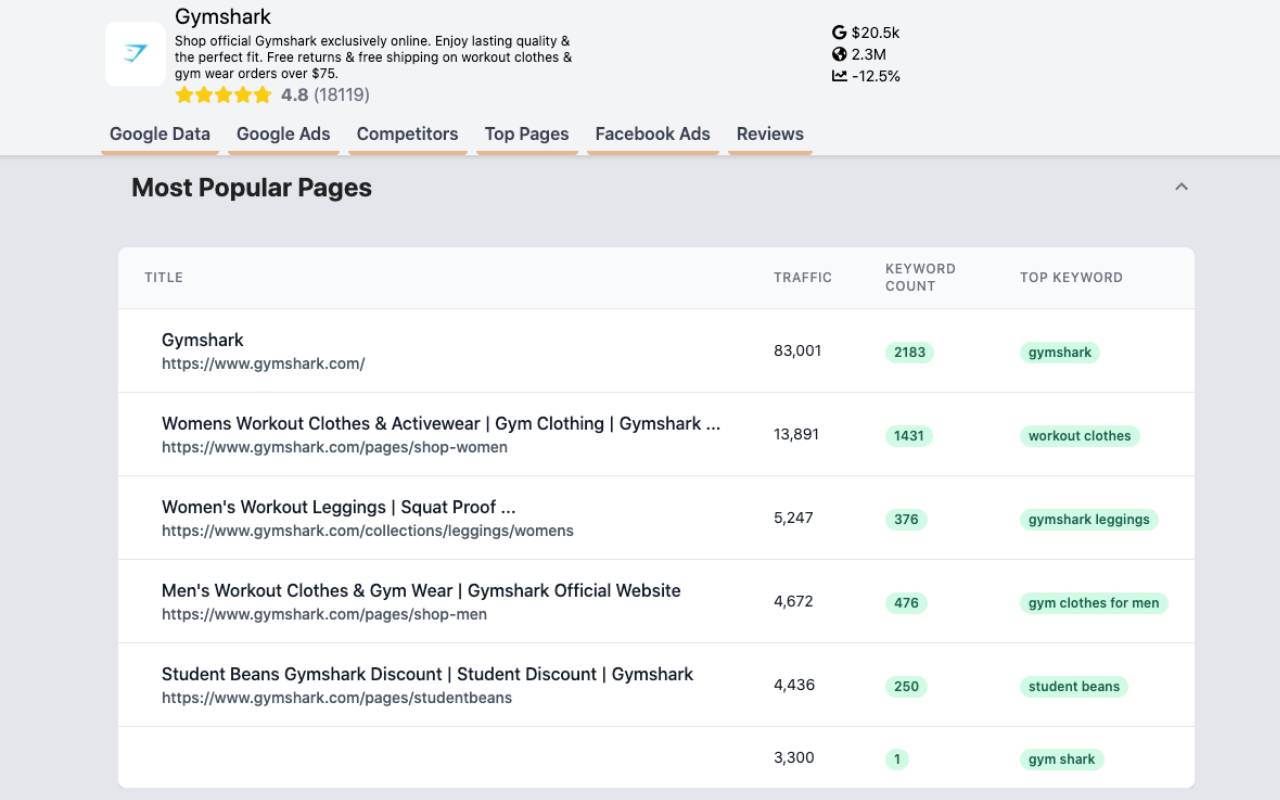Click the 'gymshark' keyword tag
The image size is (1280, 800).
tap(1060, 352)
